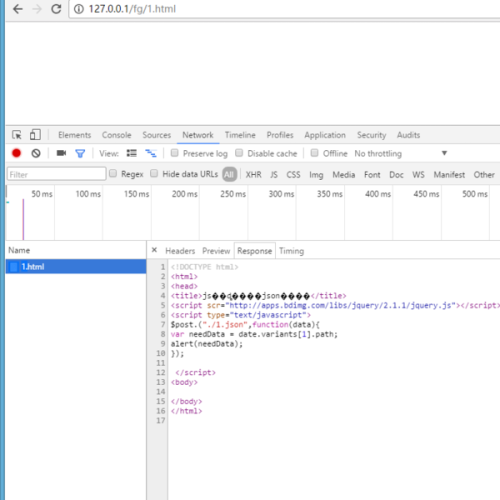Filter requests by CSS
This screenshot has height=500, width=500.
[x=293, y=175]
